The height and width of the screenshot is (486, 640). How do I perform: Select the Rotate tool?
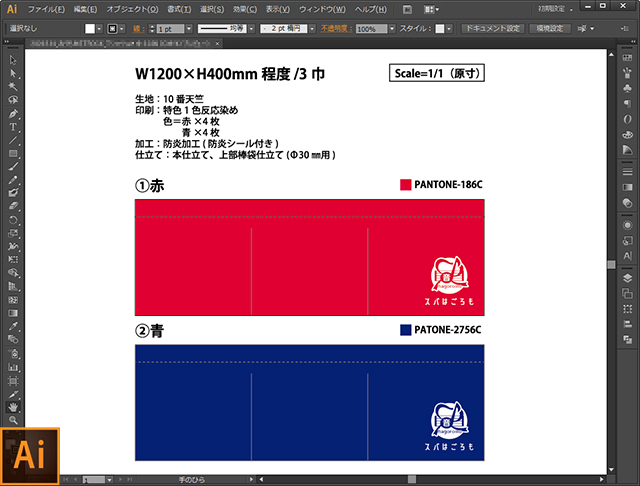click(x=13, y=220)
